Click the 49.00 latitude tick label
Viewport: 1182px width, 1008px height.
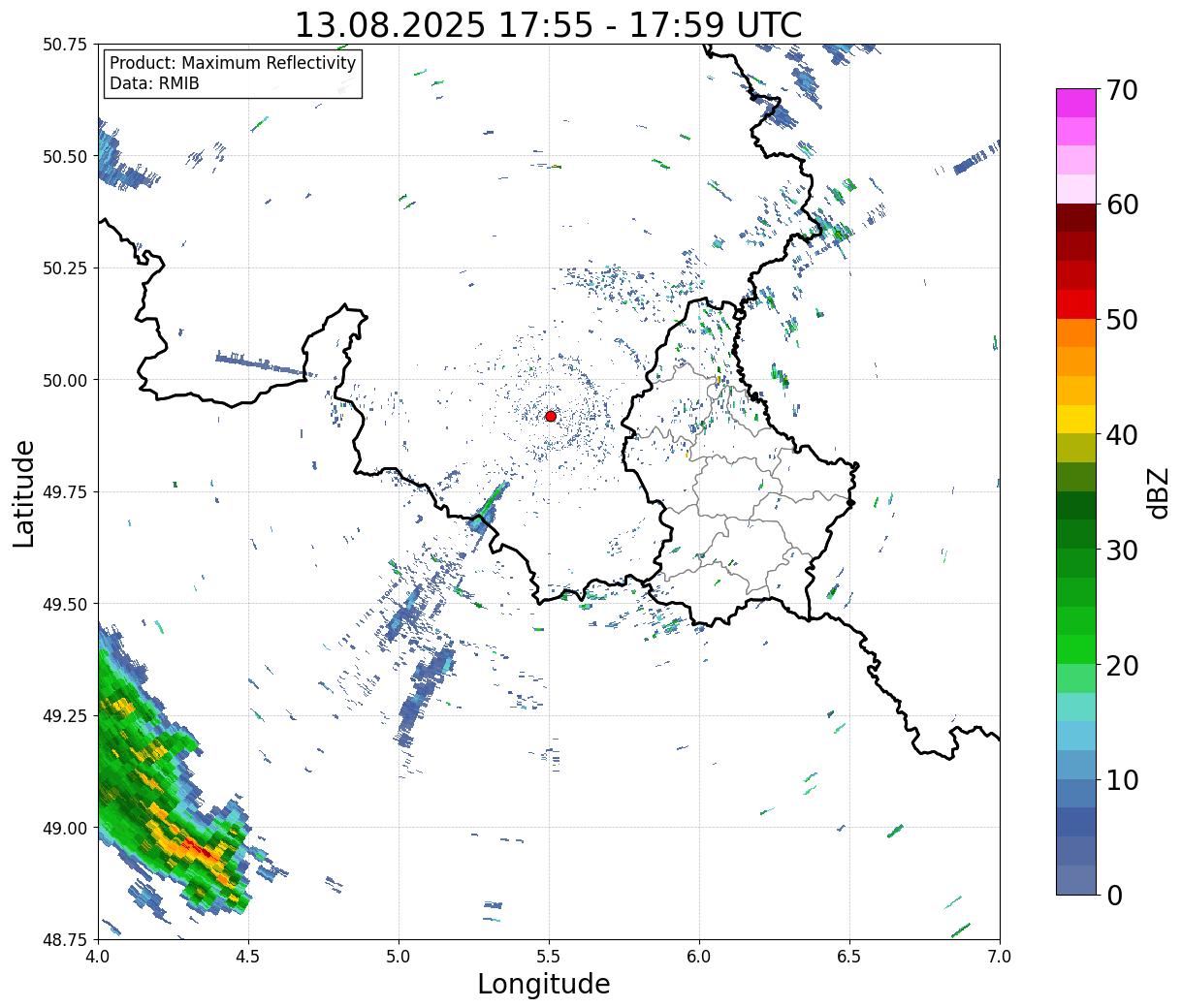[x=65, y=828]
